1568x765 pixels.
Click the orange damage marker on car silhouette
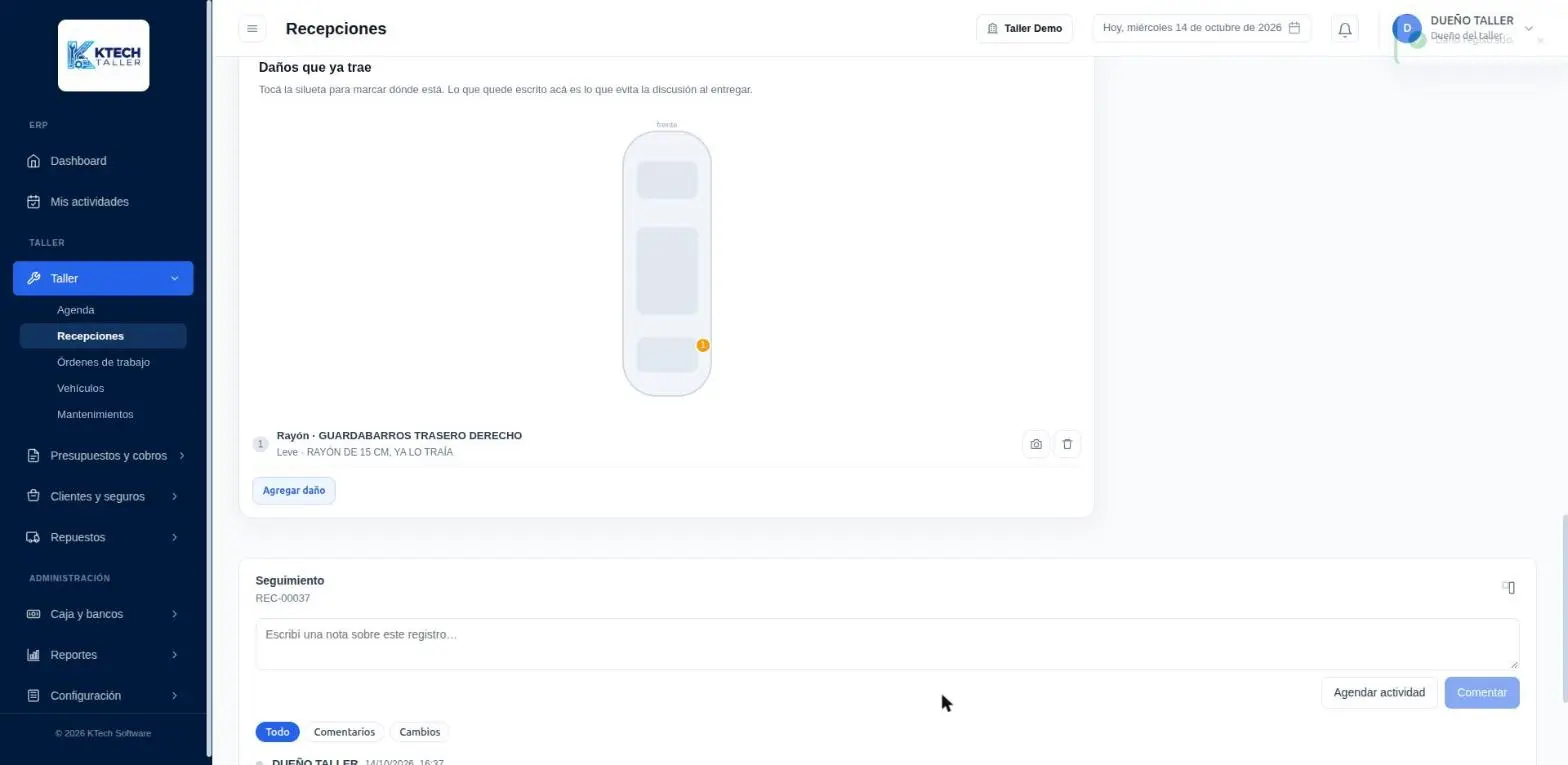(703, 345)
